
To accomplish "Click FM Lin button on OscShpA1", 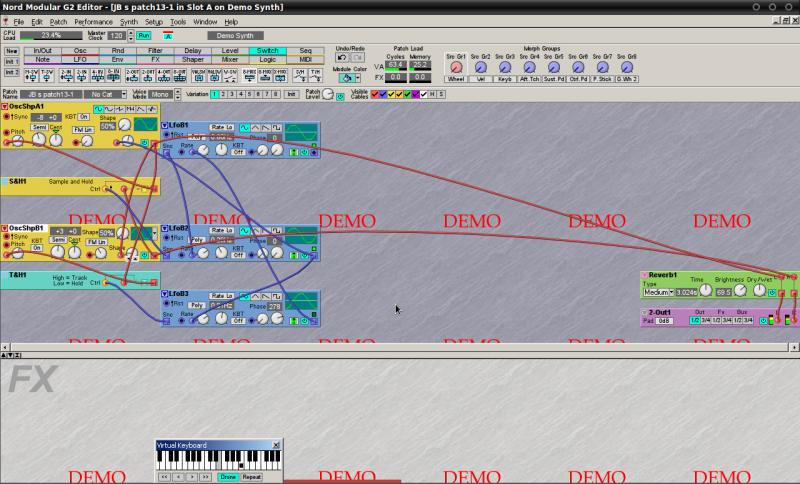I will pyautogui.click(x=83, y=130).
